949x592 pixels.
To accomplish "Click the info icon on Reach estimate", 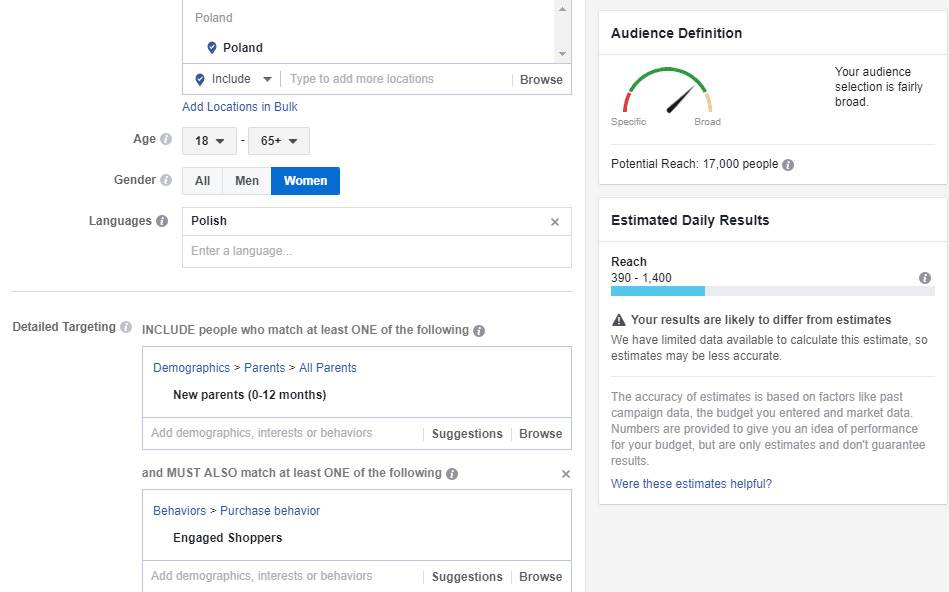I will click(925, 278).
